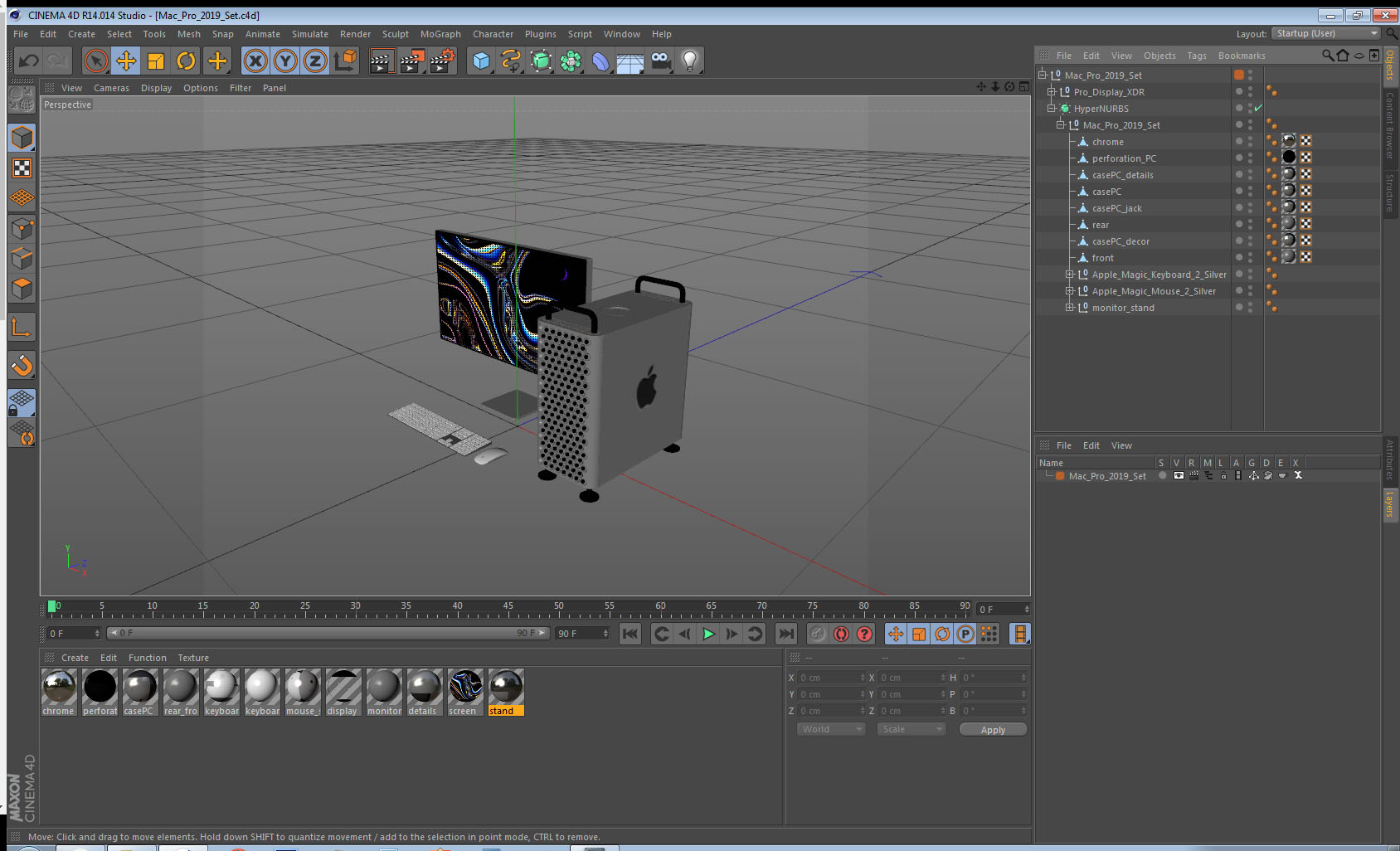
Task: Select the Live Selection tool
Action: (96, 61)
